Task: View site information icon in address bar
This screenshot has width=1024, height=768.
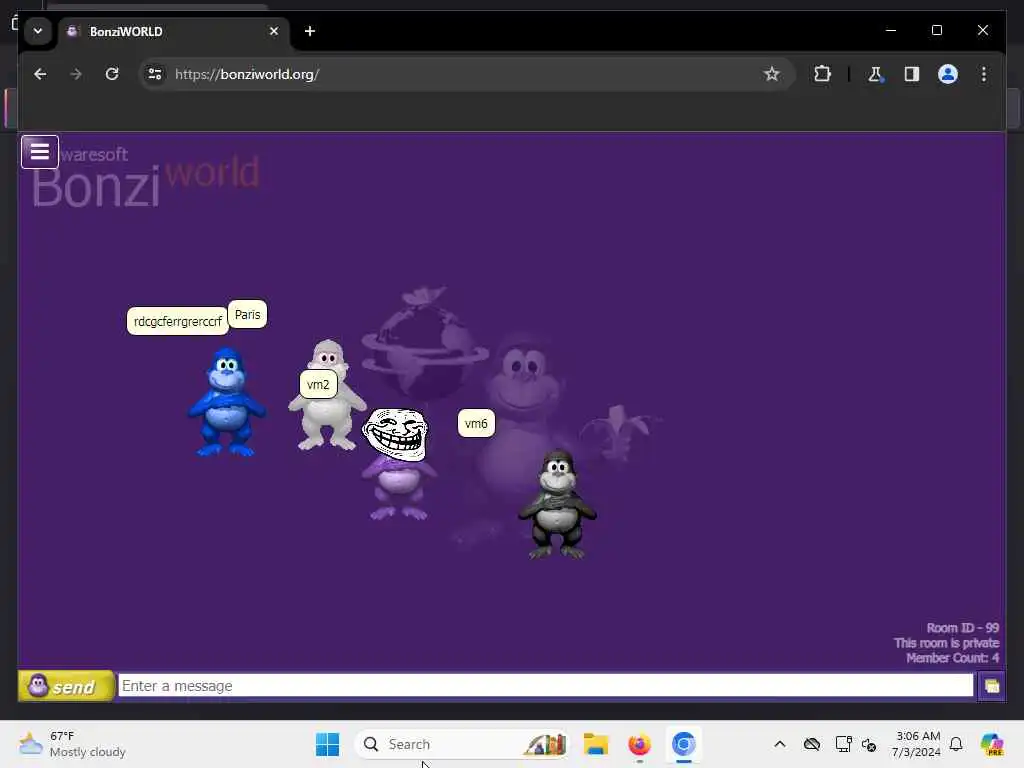Action: pyautogui.click(x=155, y=74)
